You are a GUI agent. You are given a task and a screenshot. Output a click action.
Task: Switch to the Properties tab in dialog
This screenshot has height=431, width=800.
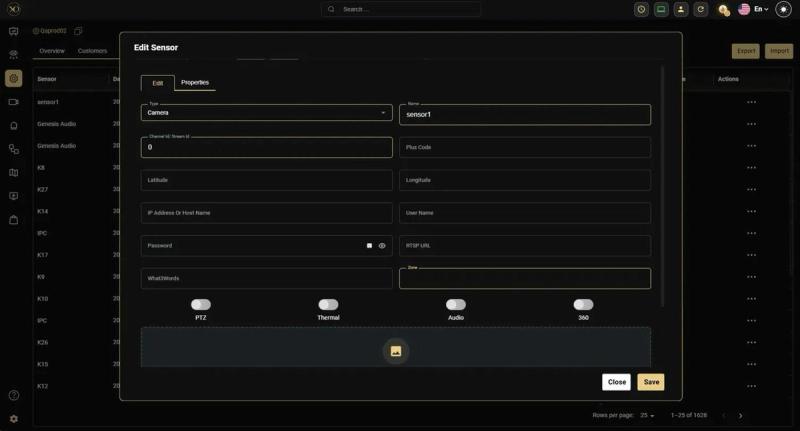tap(195, 83)
